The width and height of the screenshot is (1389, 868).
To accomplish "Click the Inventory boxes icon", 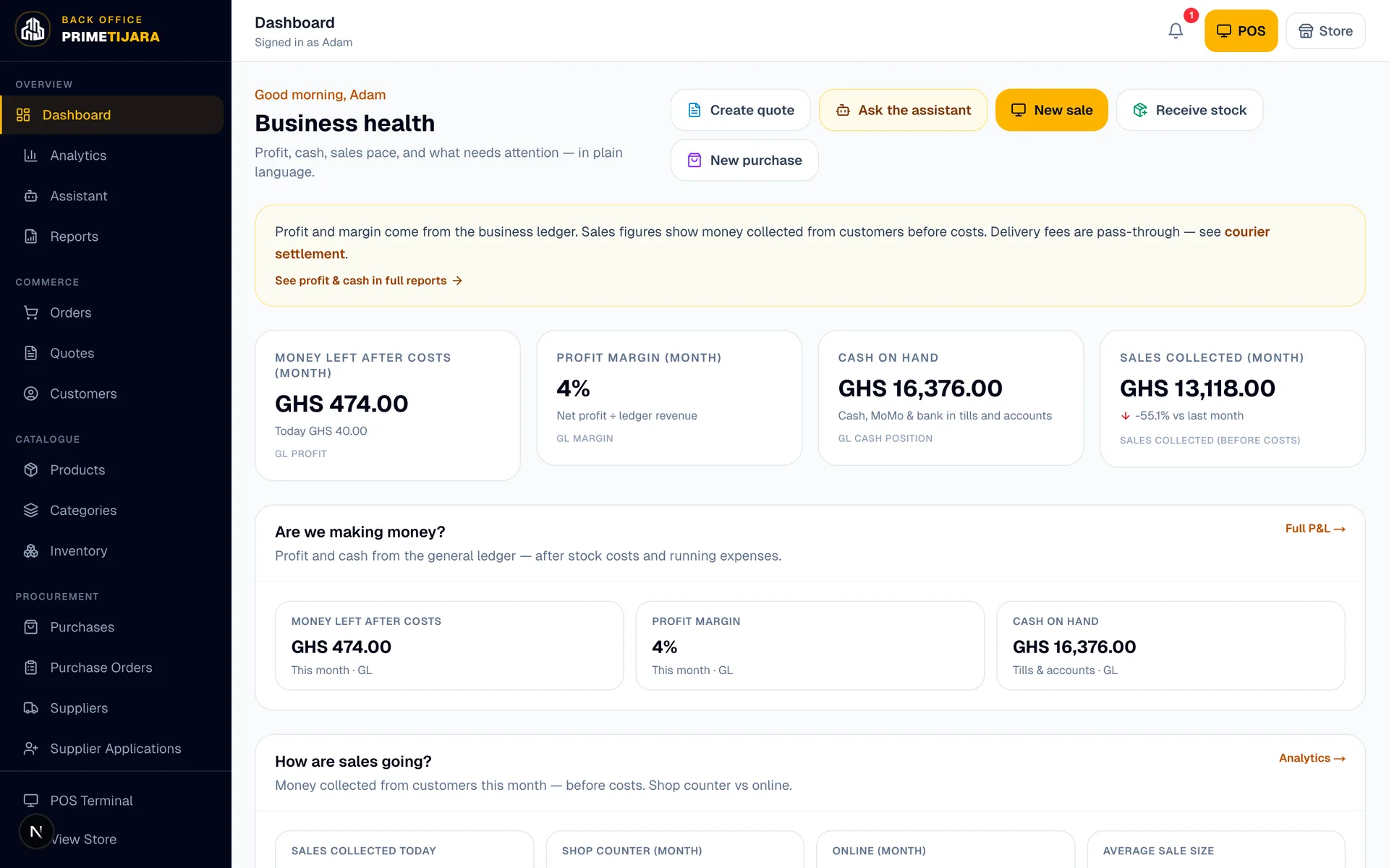I will pyautogui.click(x=30, y=551).
